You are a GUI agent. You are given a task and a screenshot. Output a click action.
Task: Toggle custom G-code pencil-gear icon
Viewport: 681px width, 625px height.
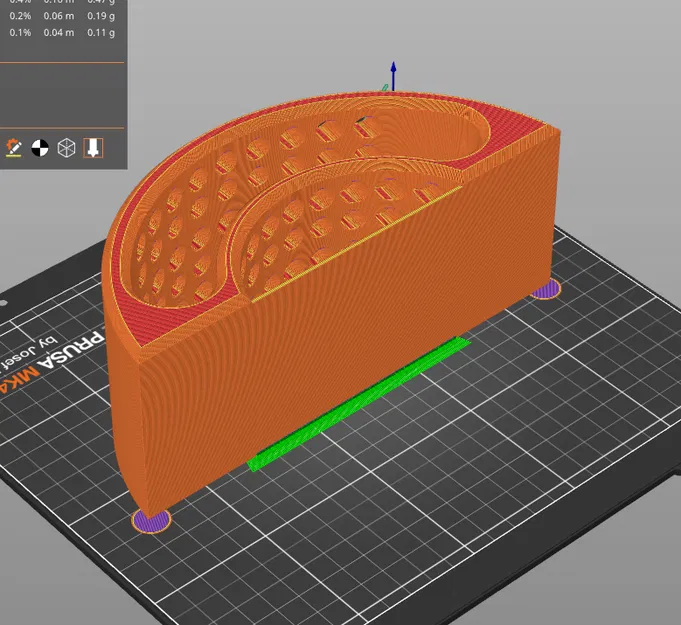(14, 148)
